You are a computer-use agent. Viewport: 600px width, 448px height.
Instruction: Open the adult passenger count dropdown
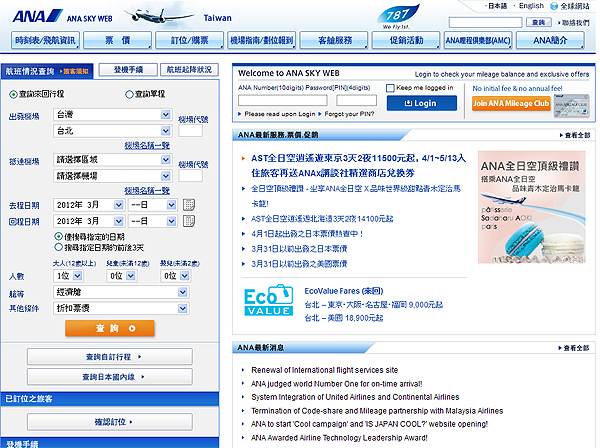point(68,276)
